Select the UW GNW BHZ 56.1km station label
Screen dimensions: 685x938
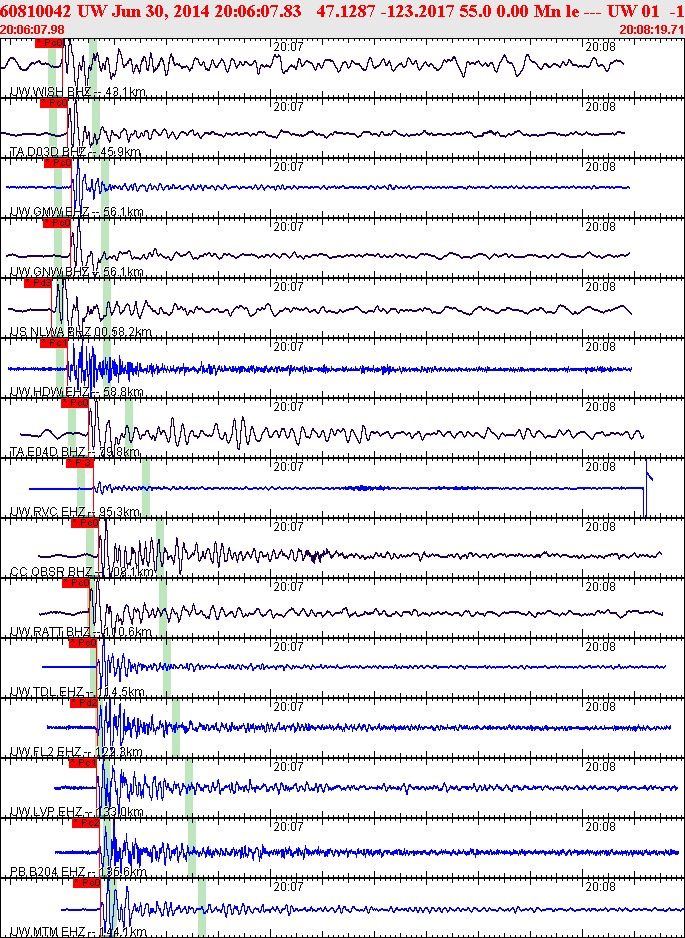77,272
